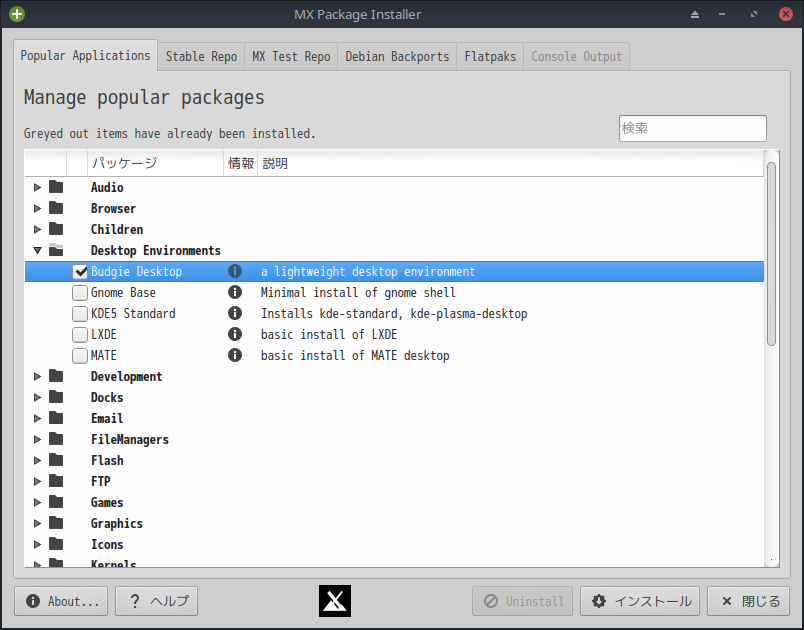Click the インストール install button
Screen dimensions: 804x630
(640, 601)
